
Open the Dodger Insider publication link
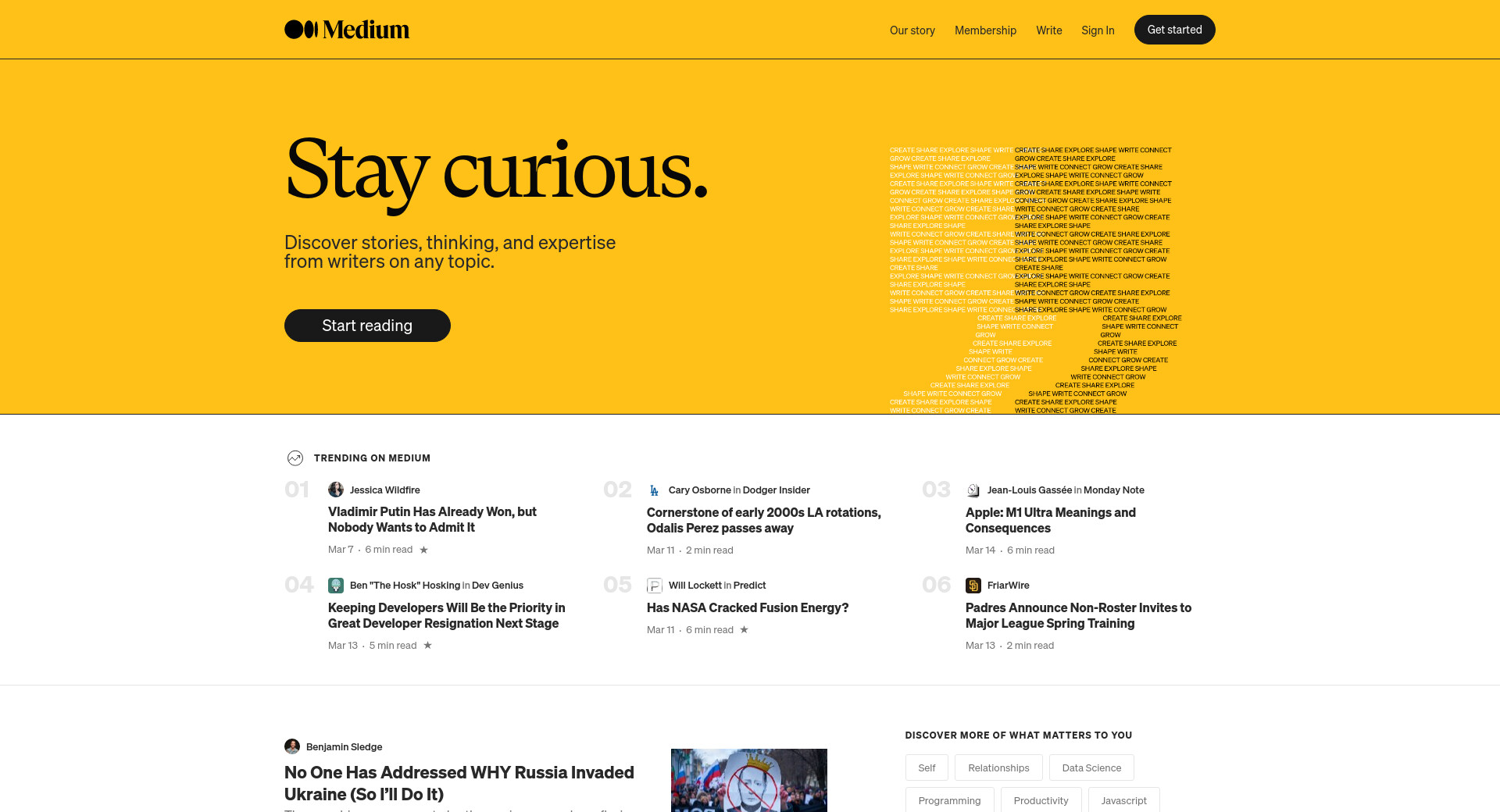pyautogui.click(x=777, y=490)
